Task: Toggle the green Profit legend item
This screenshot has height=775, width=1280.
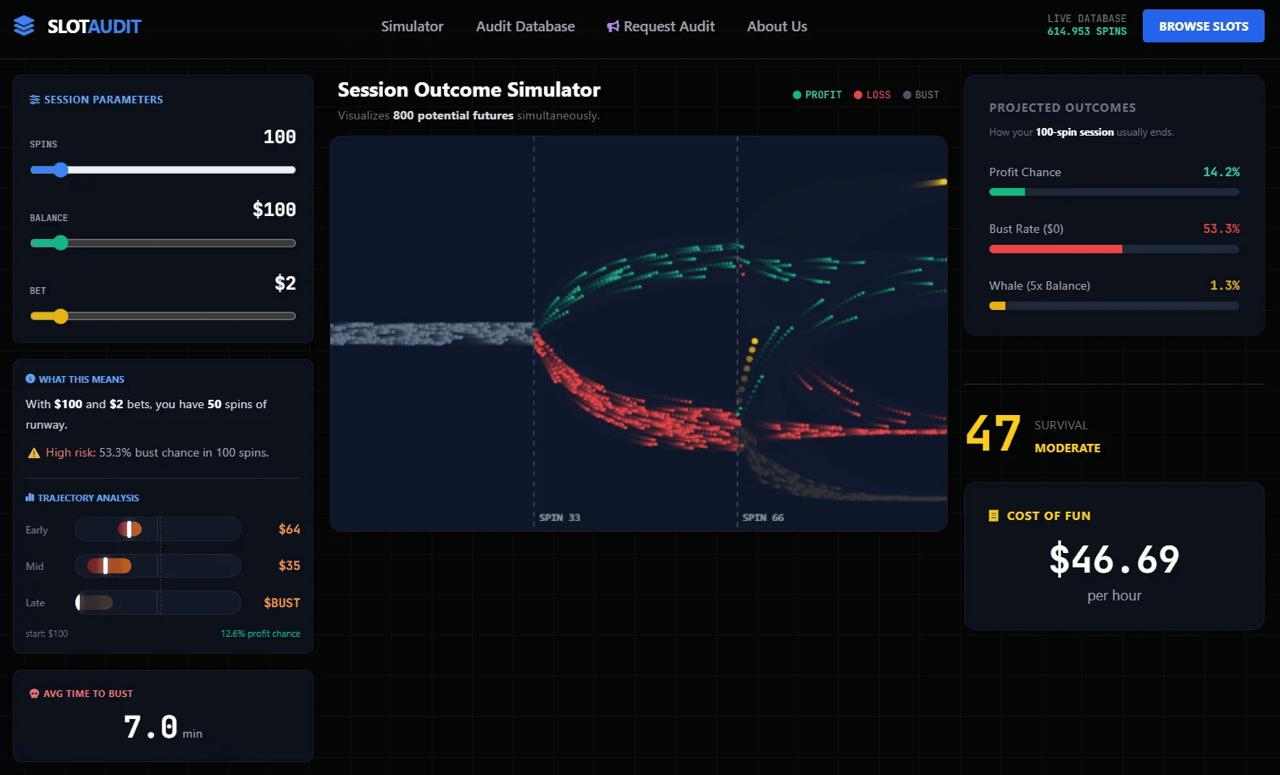Action: tap(817, 95)
